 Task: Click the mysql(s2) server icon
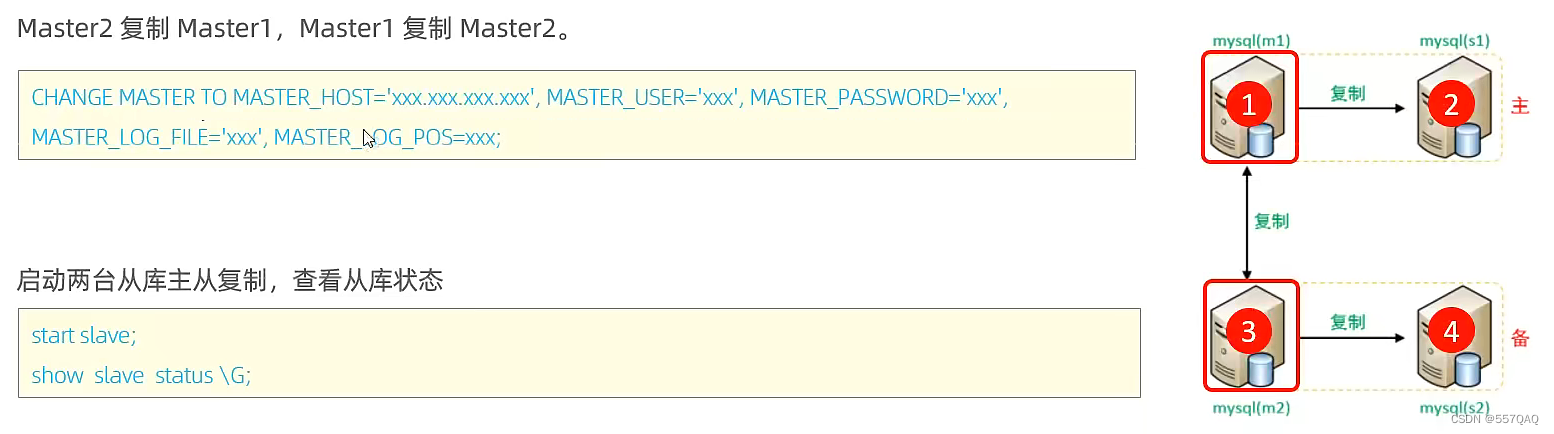1452,335
